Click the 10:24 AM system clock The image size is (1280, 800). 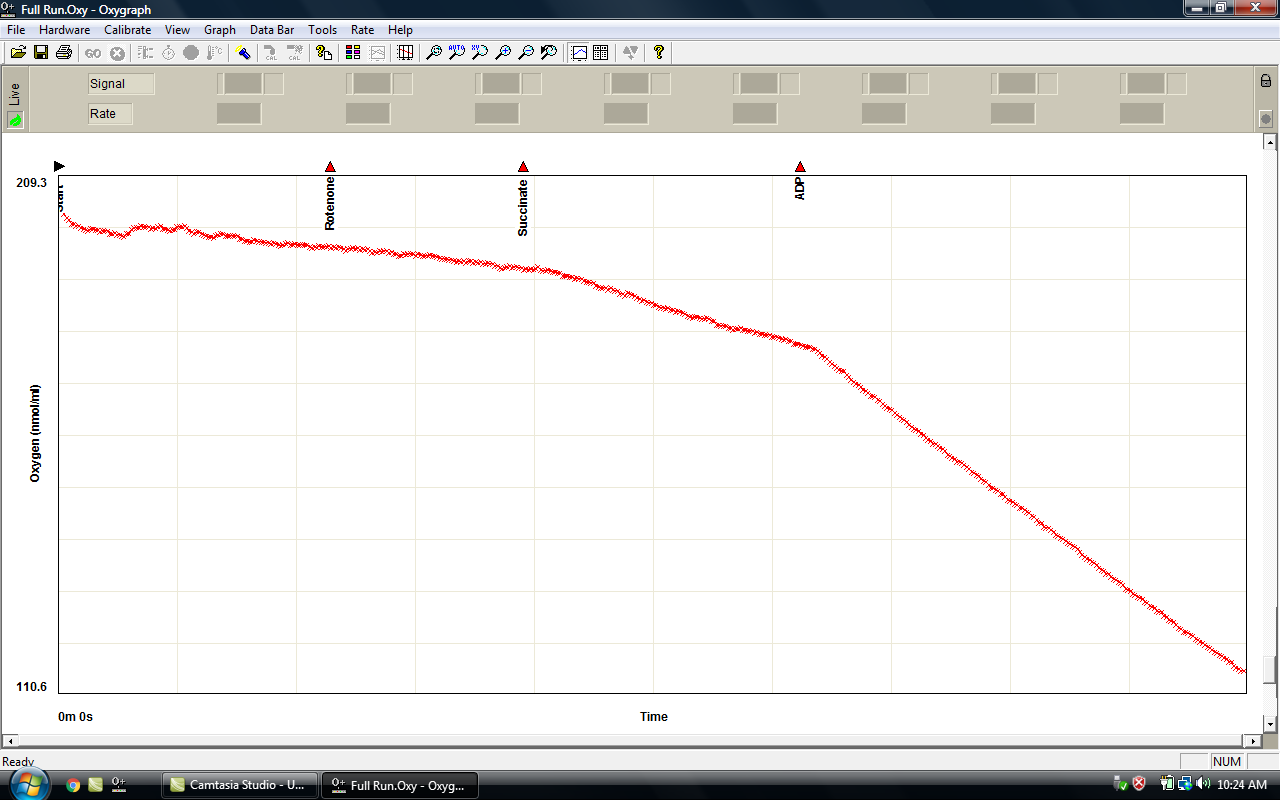coord(1244,785)
